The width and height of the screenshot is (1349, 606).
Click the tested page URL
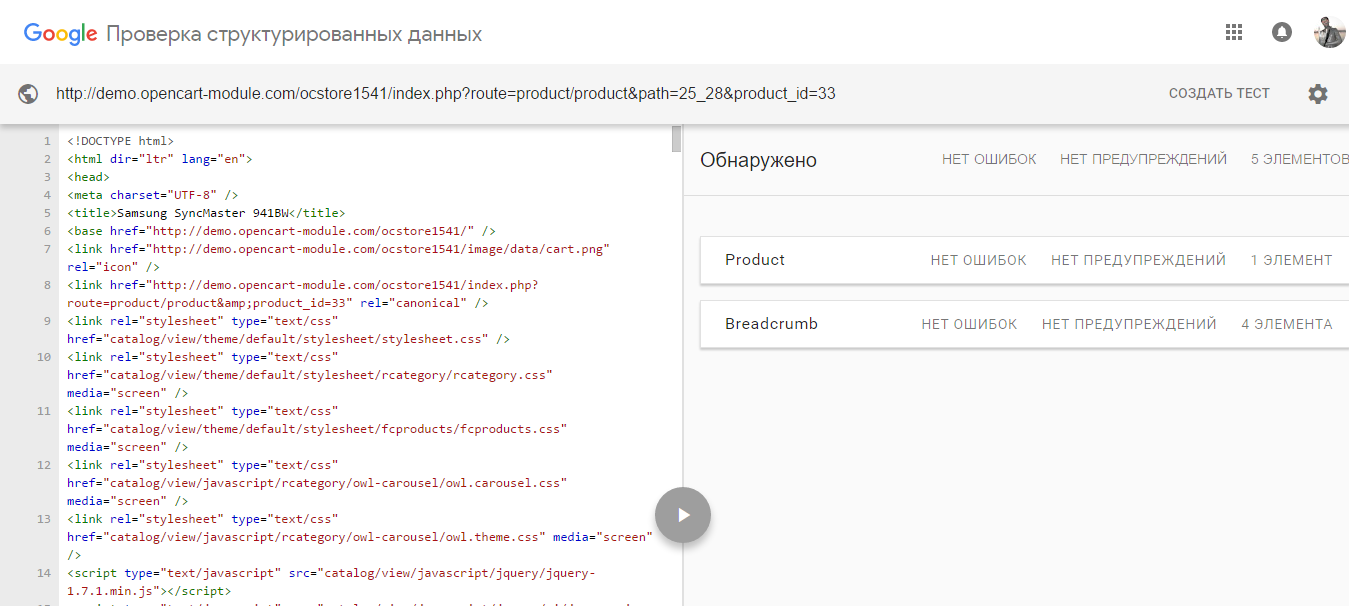446,94
